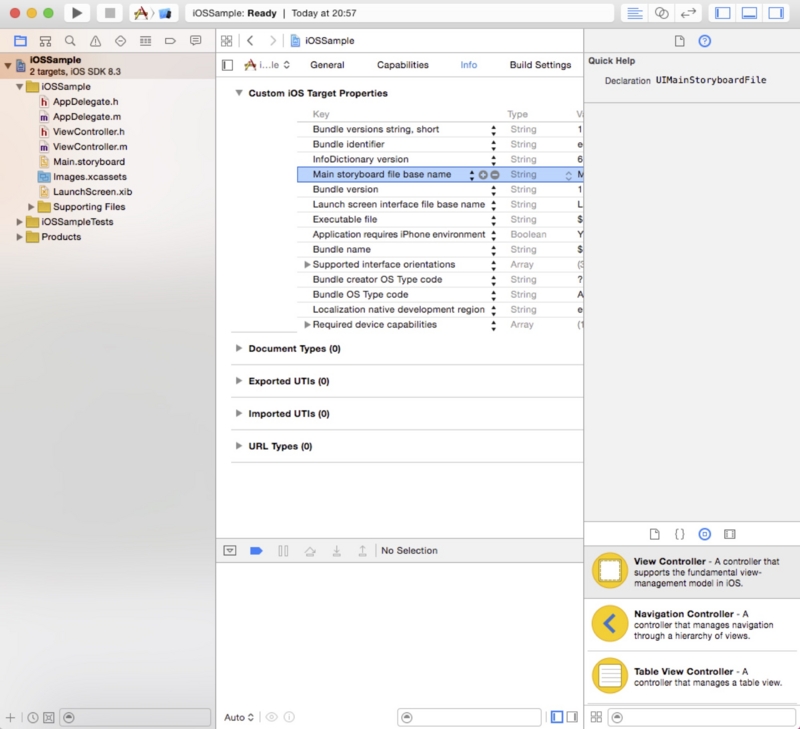800x729 pixels.
Task: Show the Variables view pane
Action: point(557,717)
